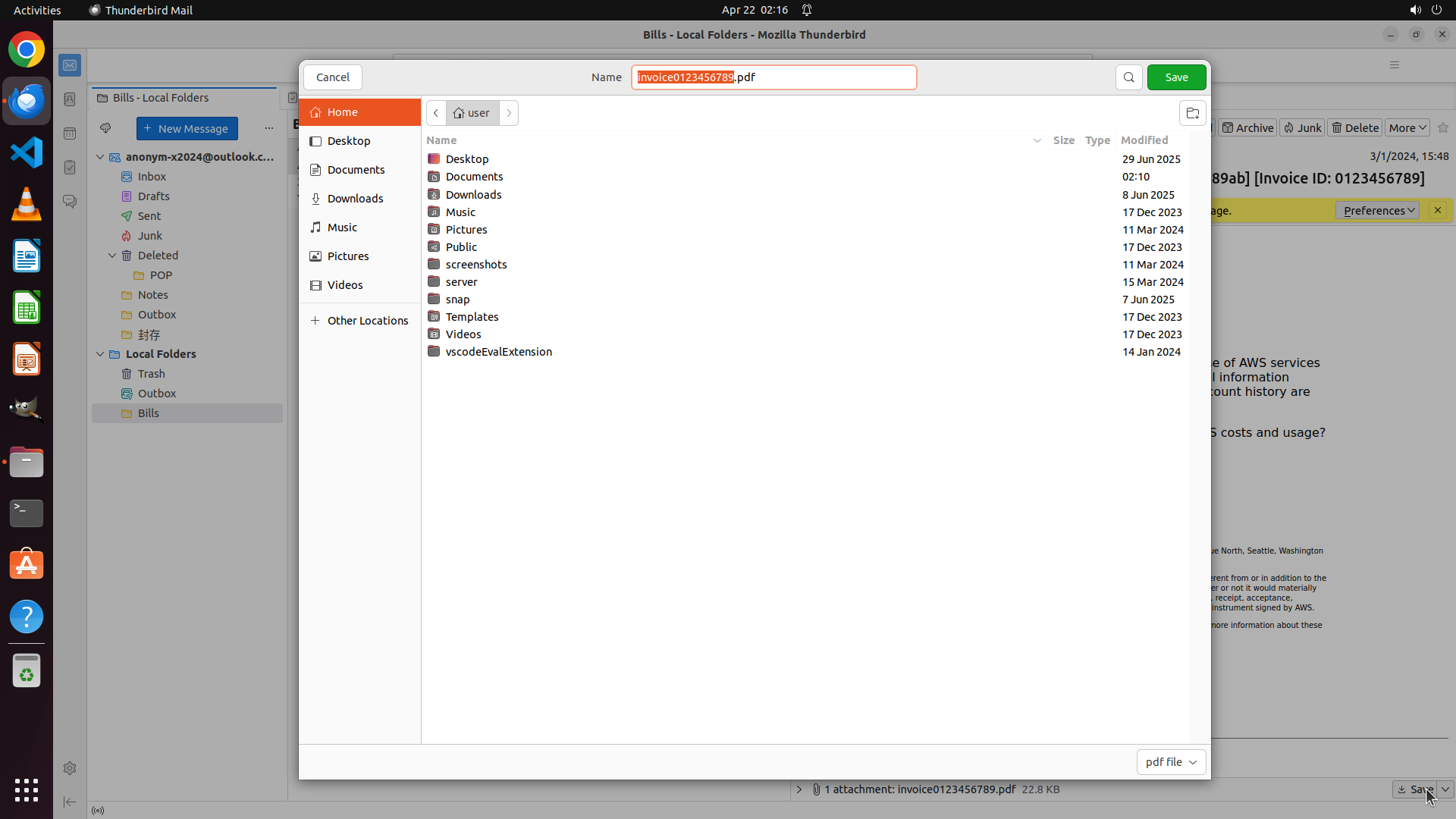1456x819 pixels.
Task: Go forward using the path forward arrow
Action: (509, 113)
